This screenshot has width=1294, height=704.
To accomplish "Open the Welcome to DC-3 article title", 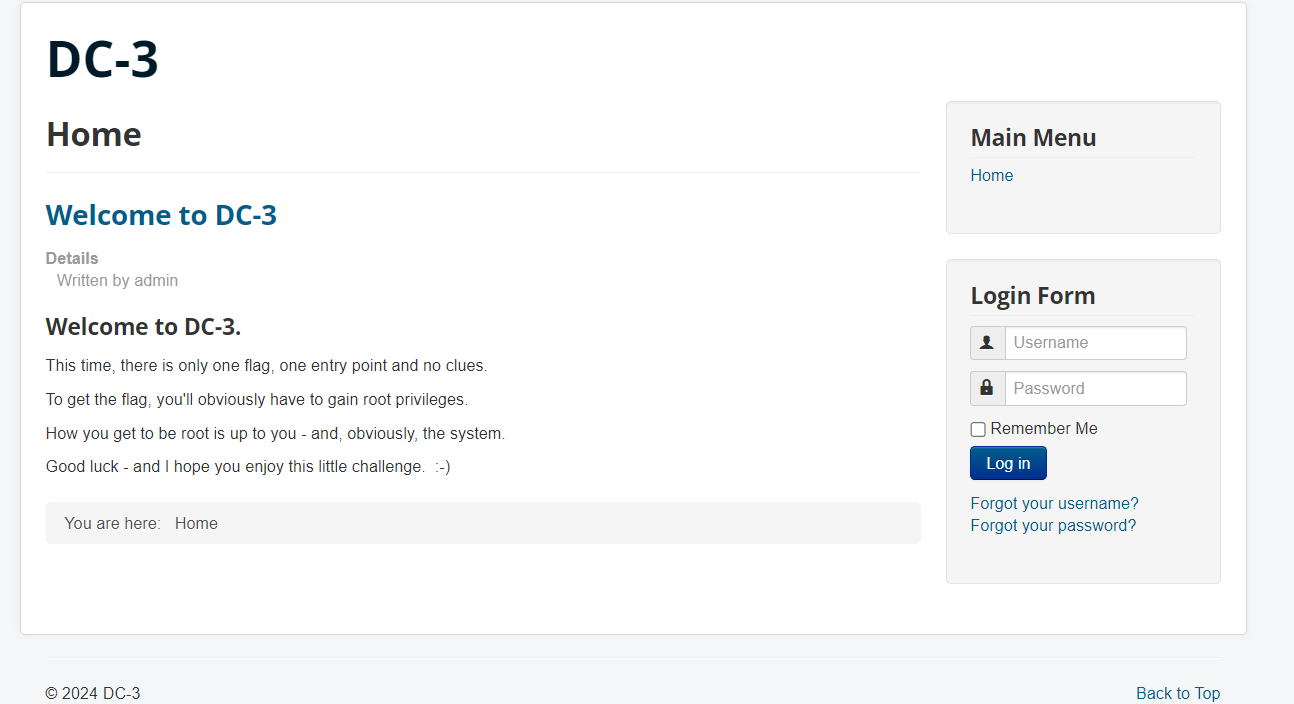I will tap(161, 215).
